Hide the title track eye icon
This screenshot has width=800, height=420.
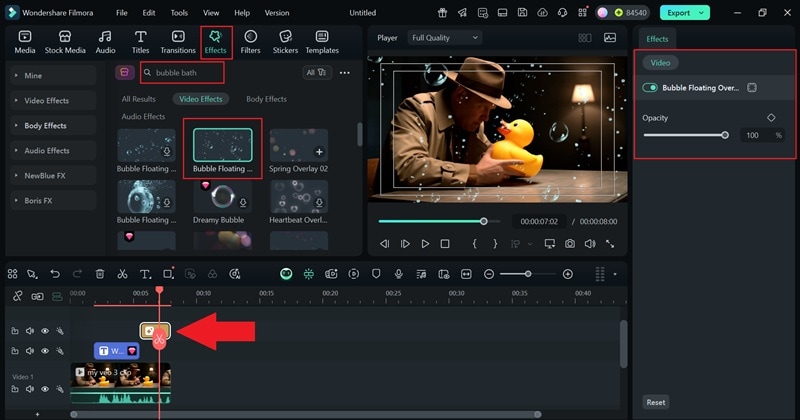pos(45,351)
